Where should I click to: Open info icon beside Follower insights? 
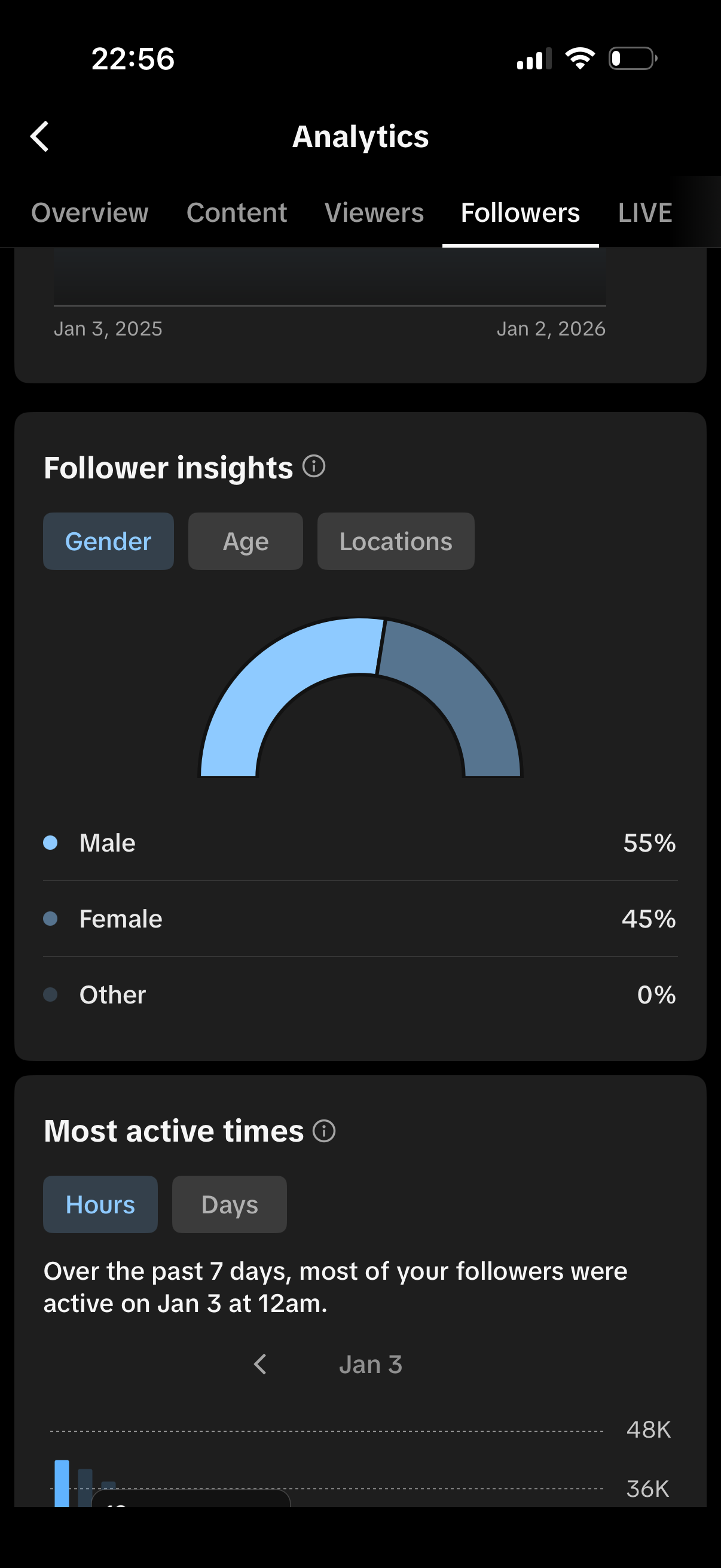tap(314, 467)
